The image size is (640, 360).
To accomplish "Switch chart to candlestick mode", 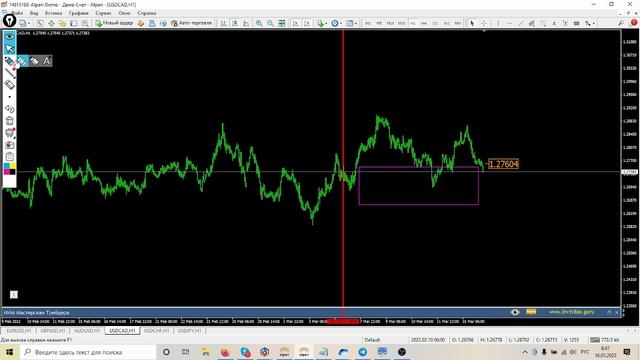I will [235, 23].
